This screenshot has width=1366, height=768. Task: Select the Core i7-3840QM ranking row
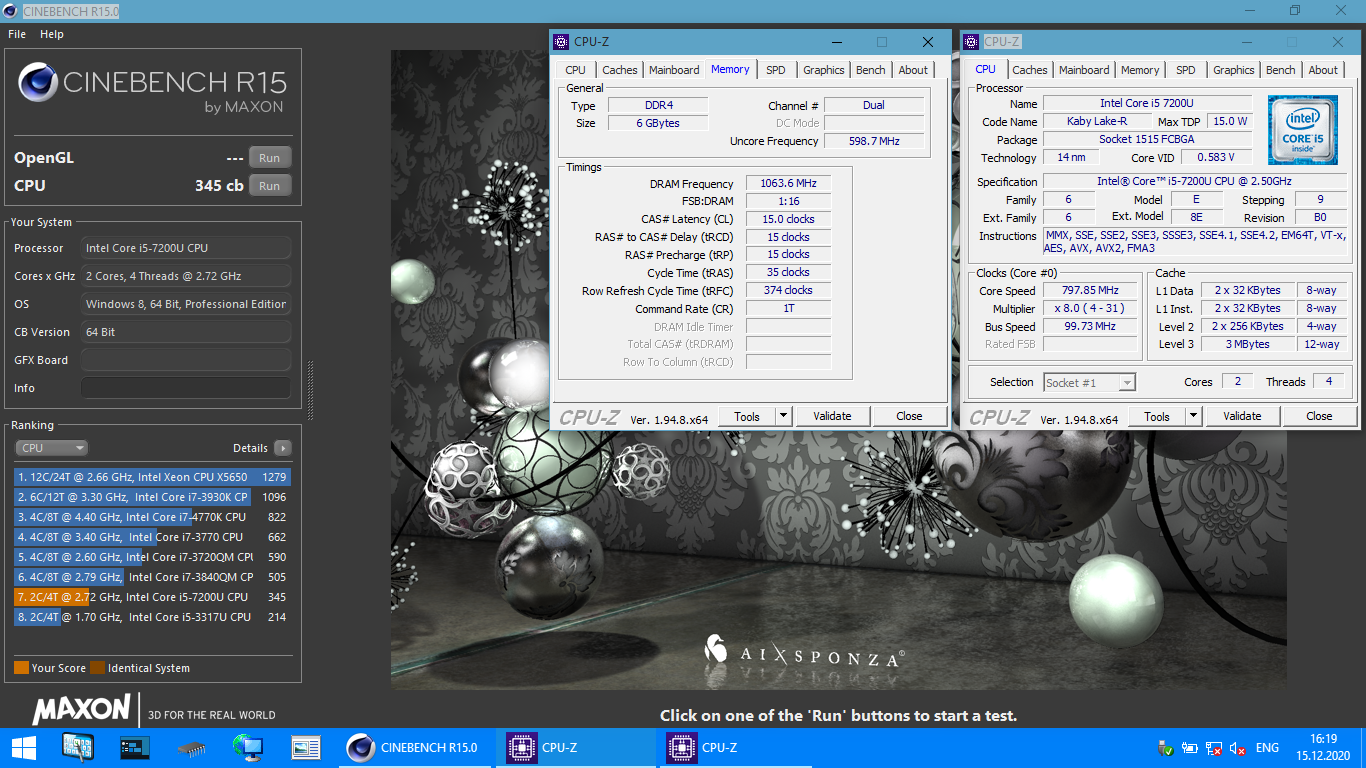coord(153,577)
